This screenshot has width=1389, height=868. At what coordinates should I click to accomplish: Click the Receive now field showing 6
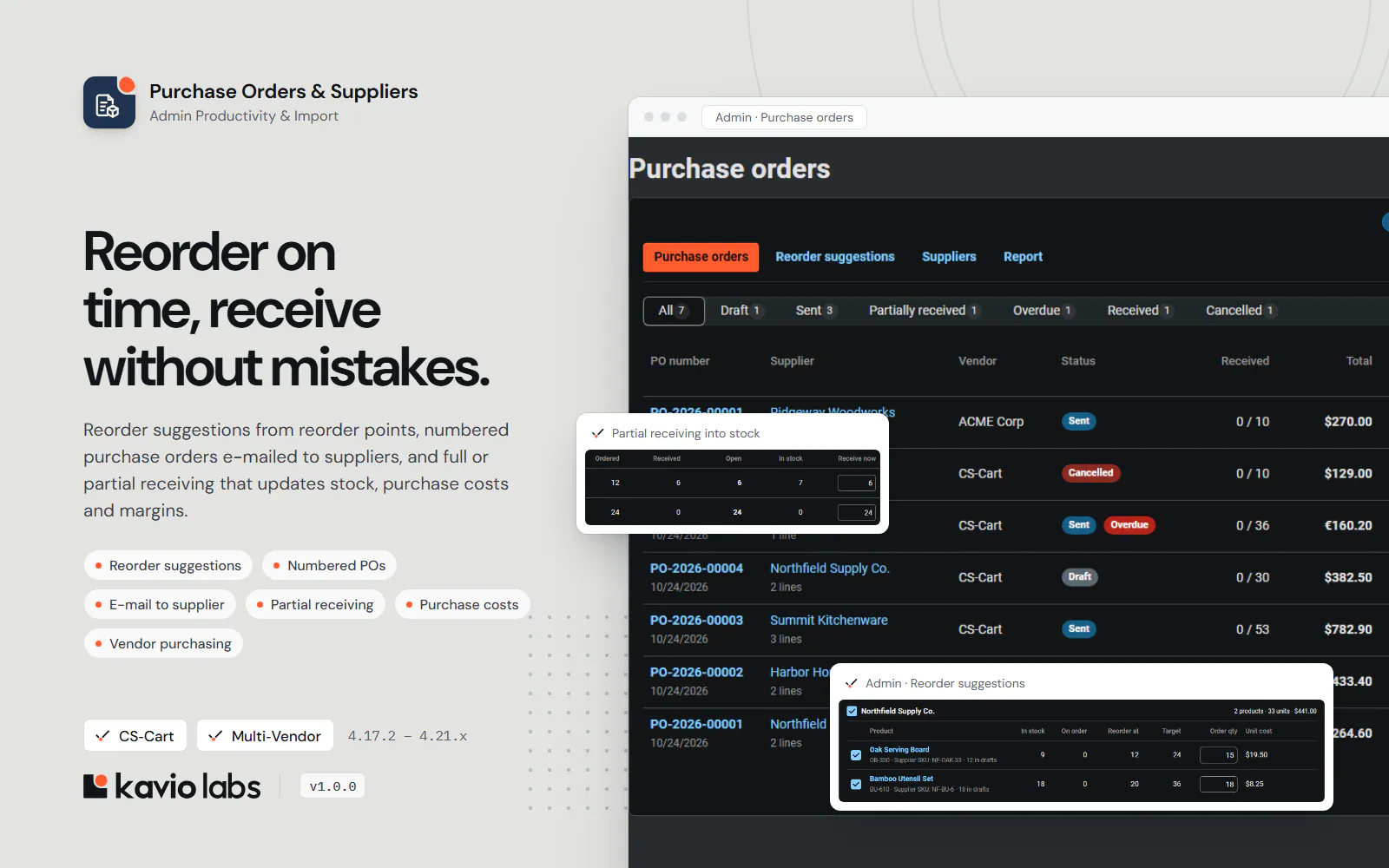pyautogui.click(x=856, y=483)
